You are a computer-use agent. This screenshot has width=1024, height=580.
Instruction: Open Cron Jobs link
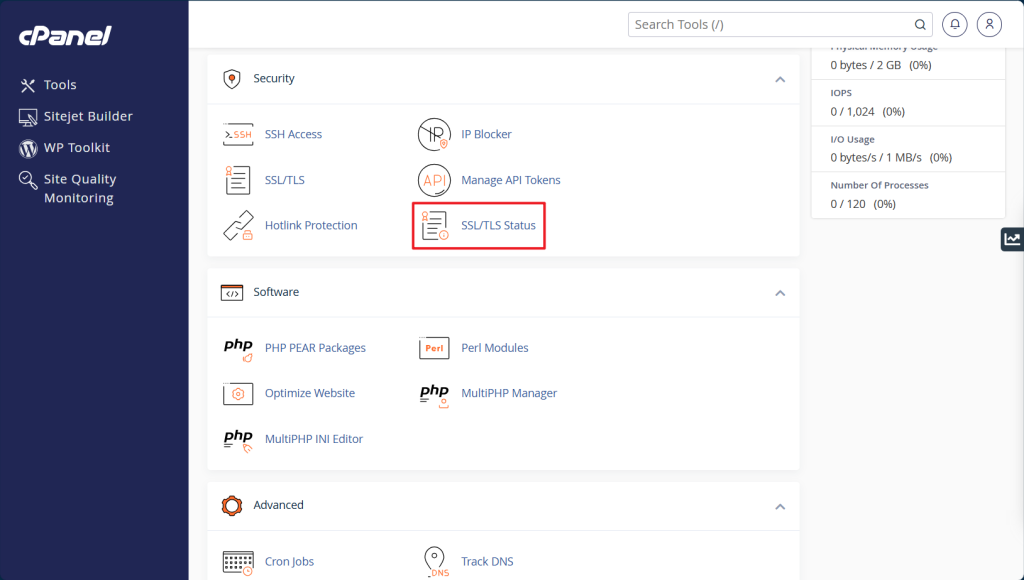pyautogui.click(x=289, y=562)
